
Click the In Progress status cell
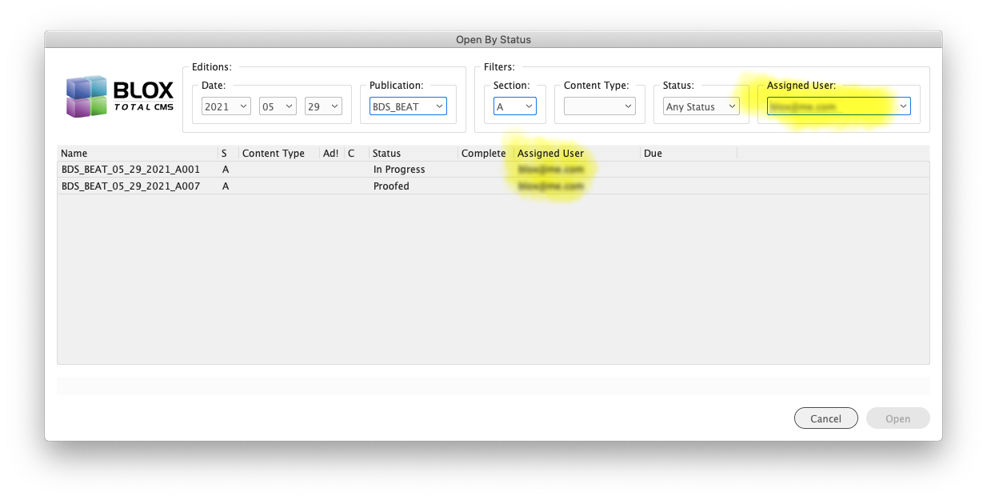[399, 169]
